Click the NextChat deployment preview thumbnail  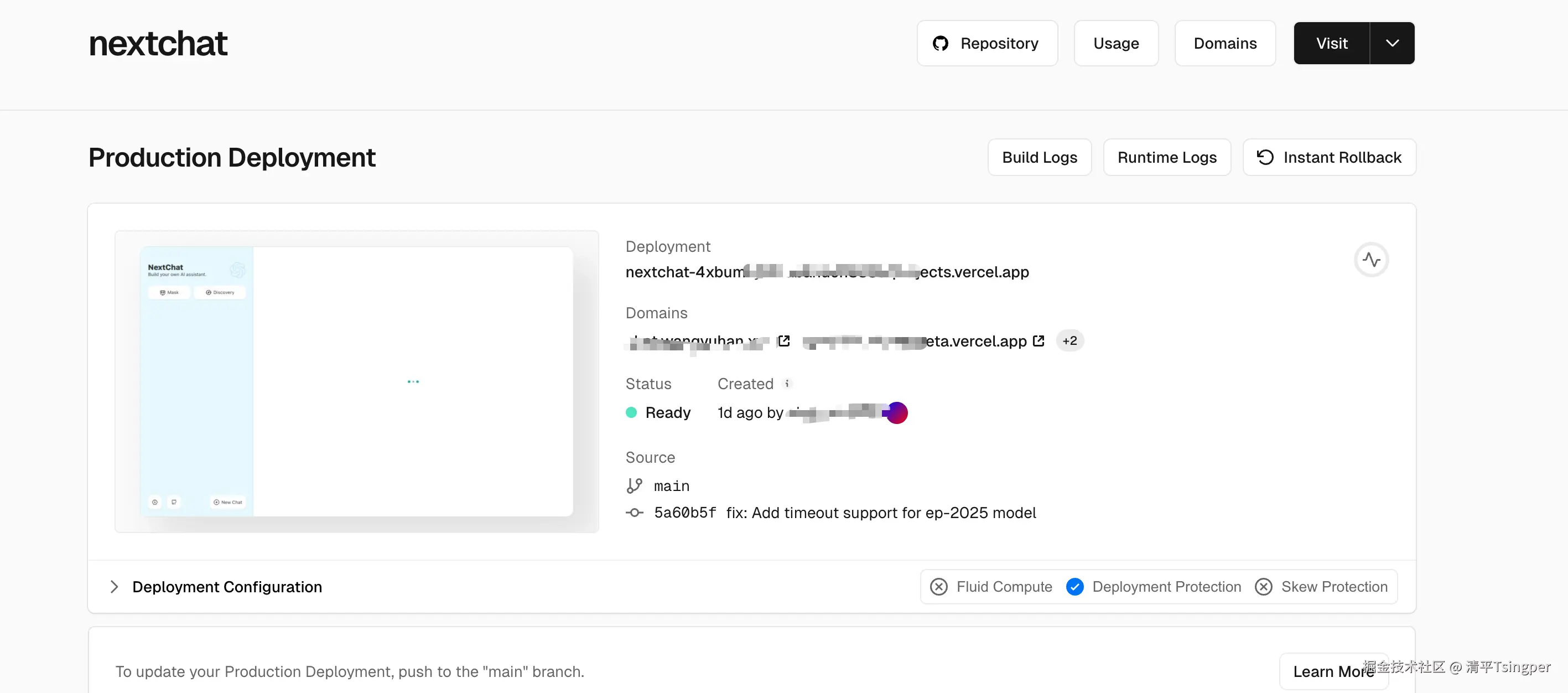click(x=356, y=381)
